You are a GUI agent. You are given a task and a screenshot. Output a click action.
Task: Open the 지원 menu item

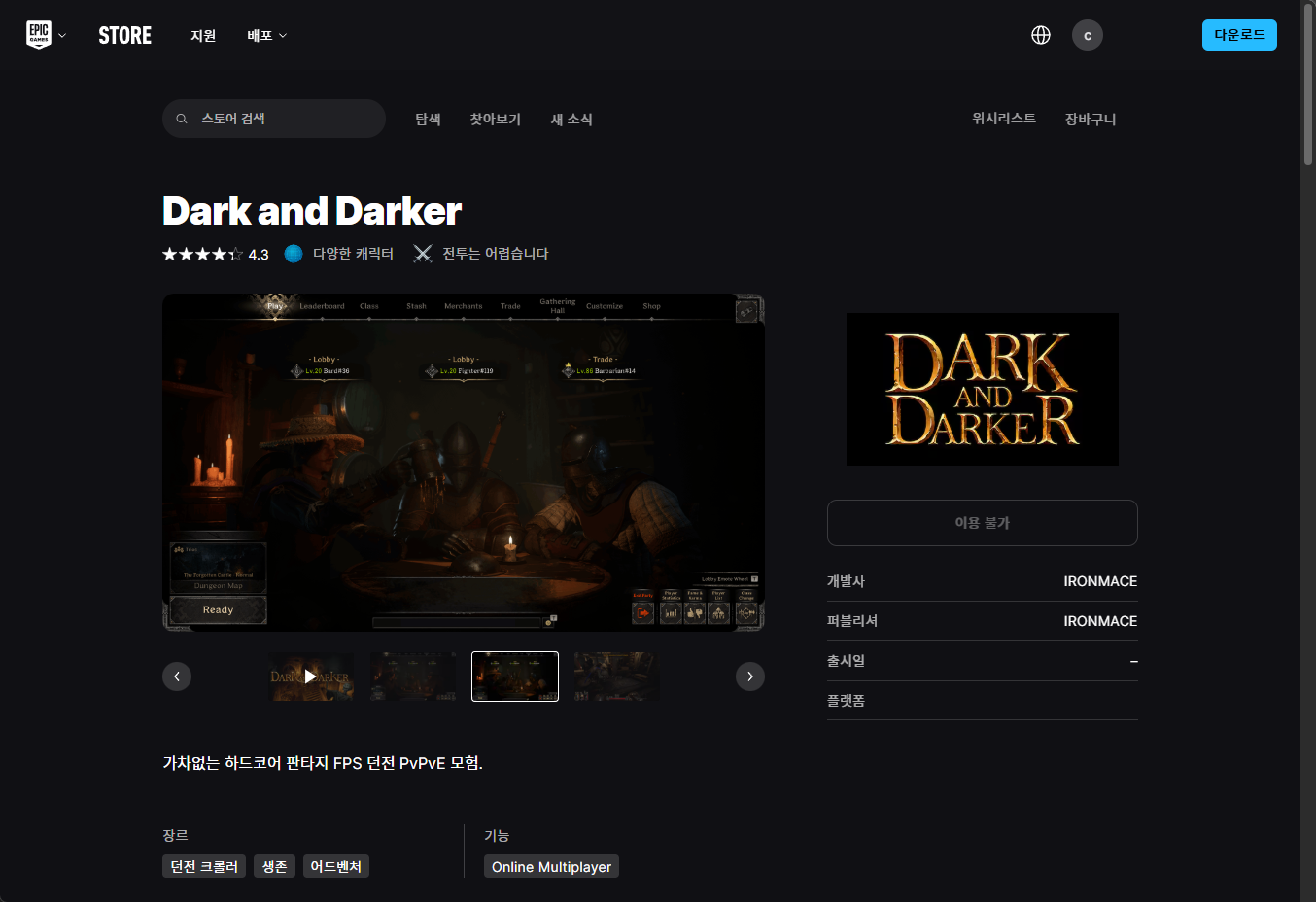click(x=203, y=36)
